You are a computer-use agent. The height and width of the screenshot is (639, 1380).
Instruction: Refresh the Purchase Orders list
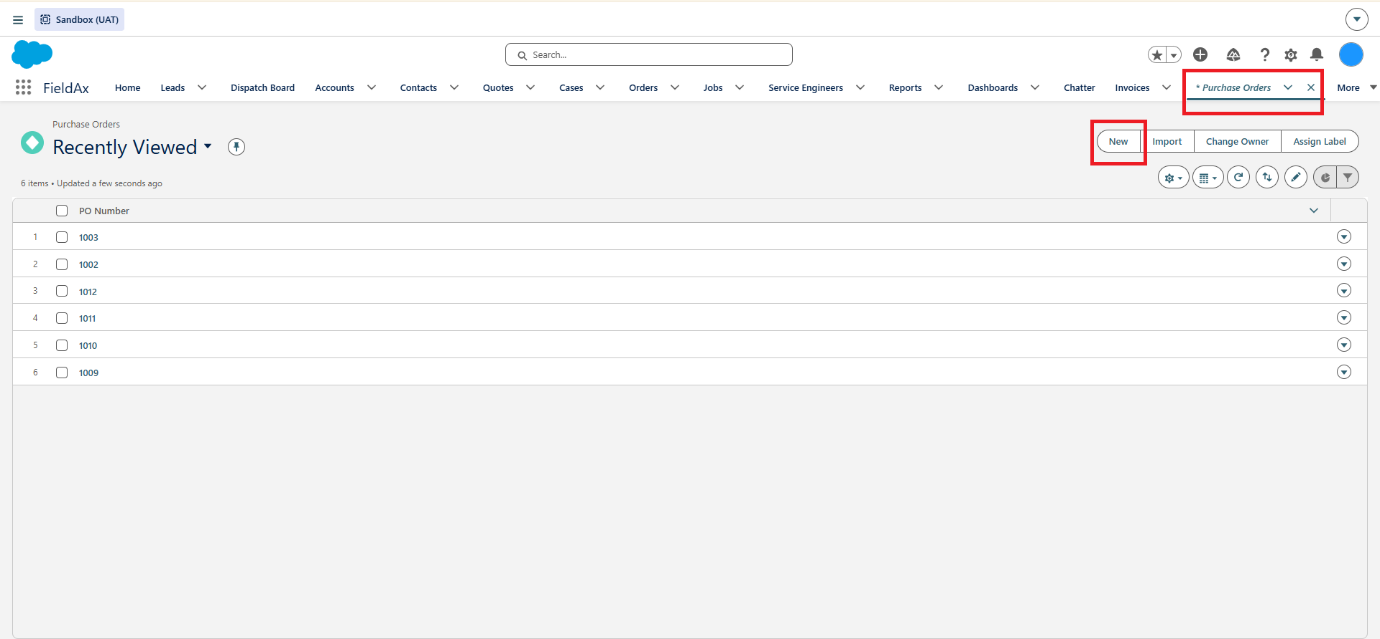[1239, 177]
